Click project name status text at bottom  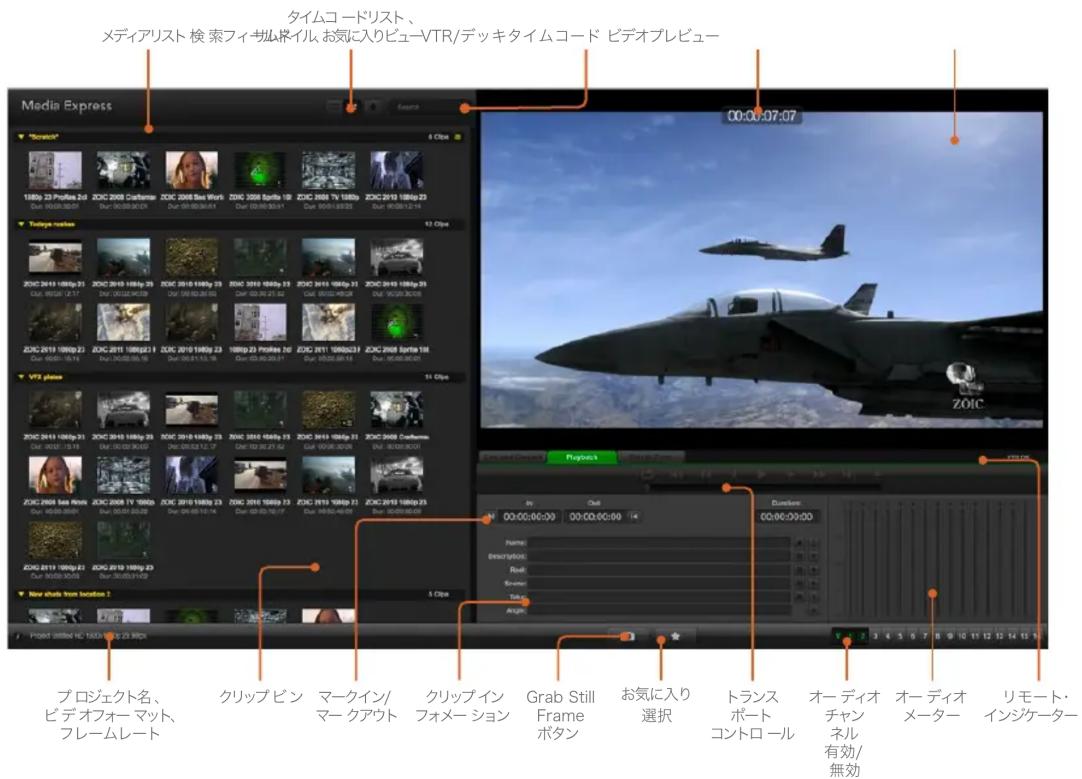pyautogui.click(x=88, y=635)
